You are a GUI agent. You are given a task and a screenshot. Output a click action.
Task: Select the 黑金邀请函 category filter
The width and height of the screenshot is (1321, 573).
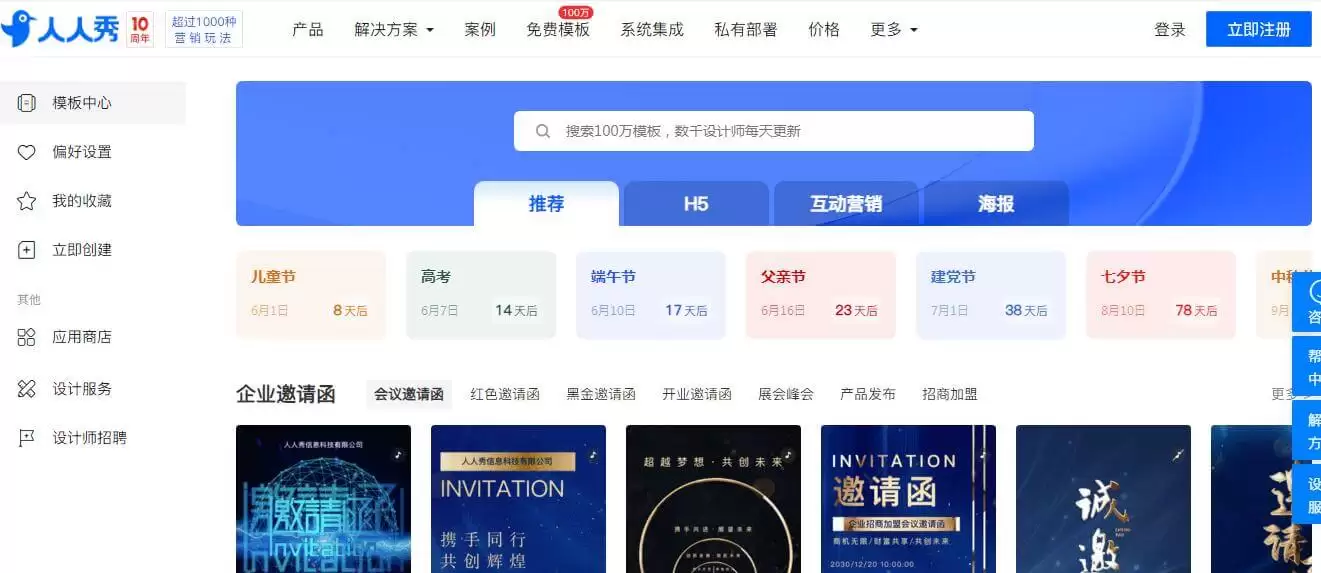601,394
